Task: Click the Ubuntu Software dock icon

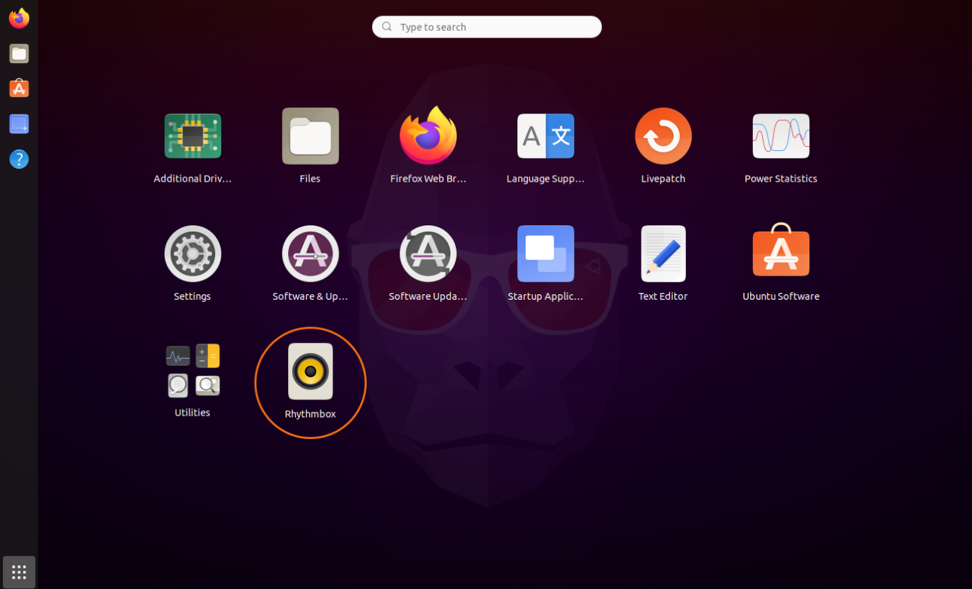Action: pos(19,88)
